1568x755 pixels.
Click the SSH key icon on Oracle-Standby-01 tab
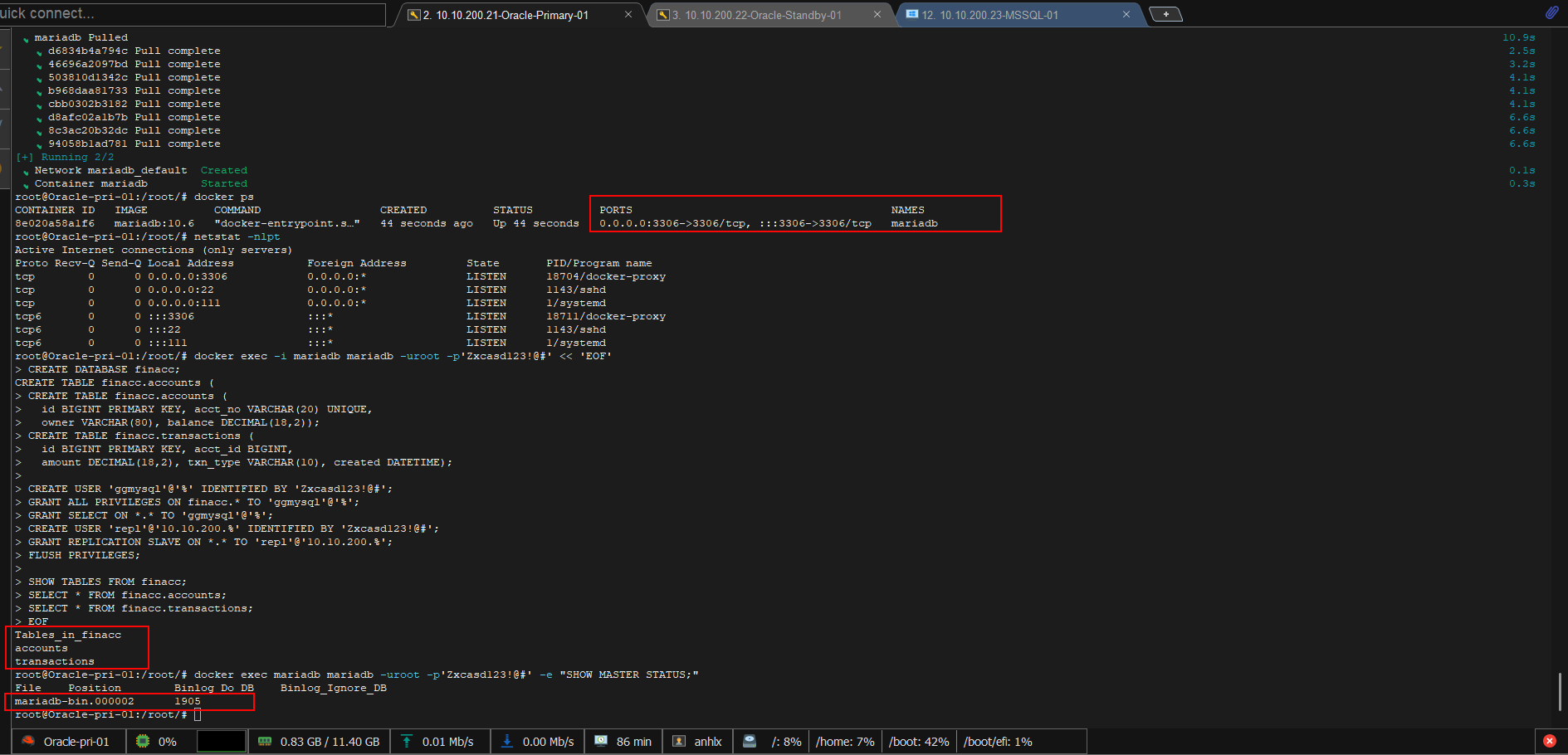663,15
